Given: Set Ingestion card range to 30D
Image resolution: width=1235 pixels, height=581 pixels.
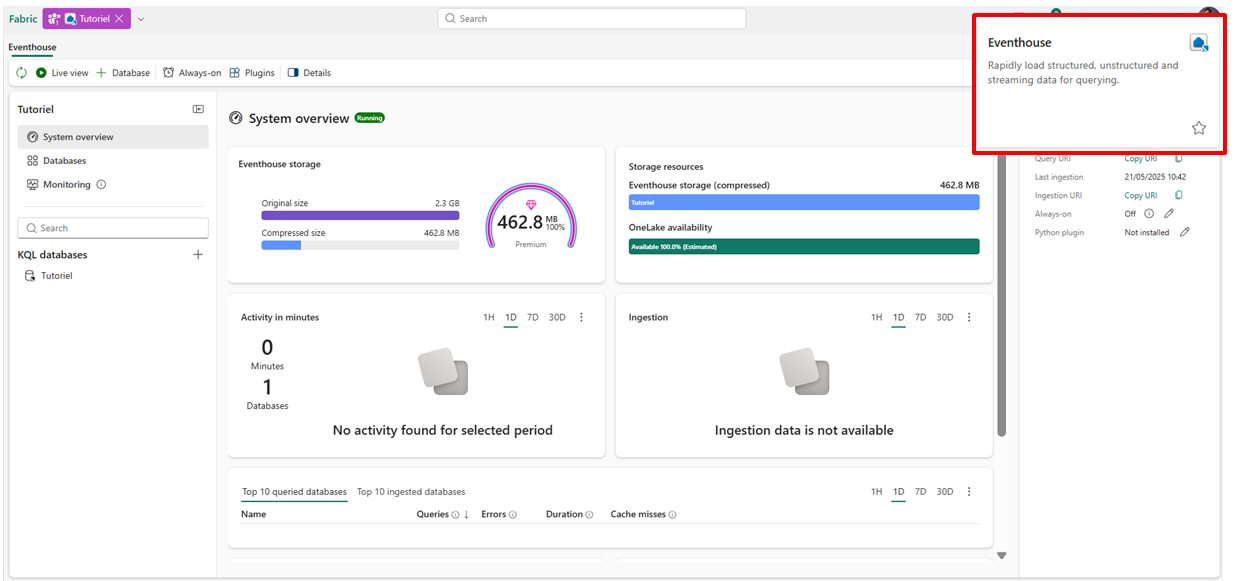Looking at the screenshot, I should [945, 318].
